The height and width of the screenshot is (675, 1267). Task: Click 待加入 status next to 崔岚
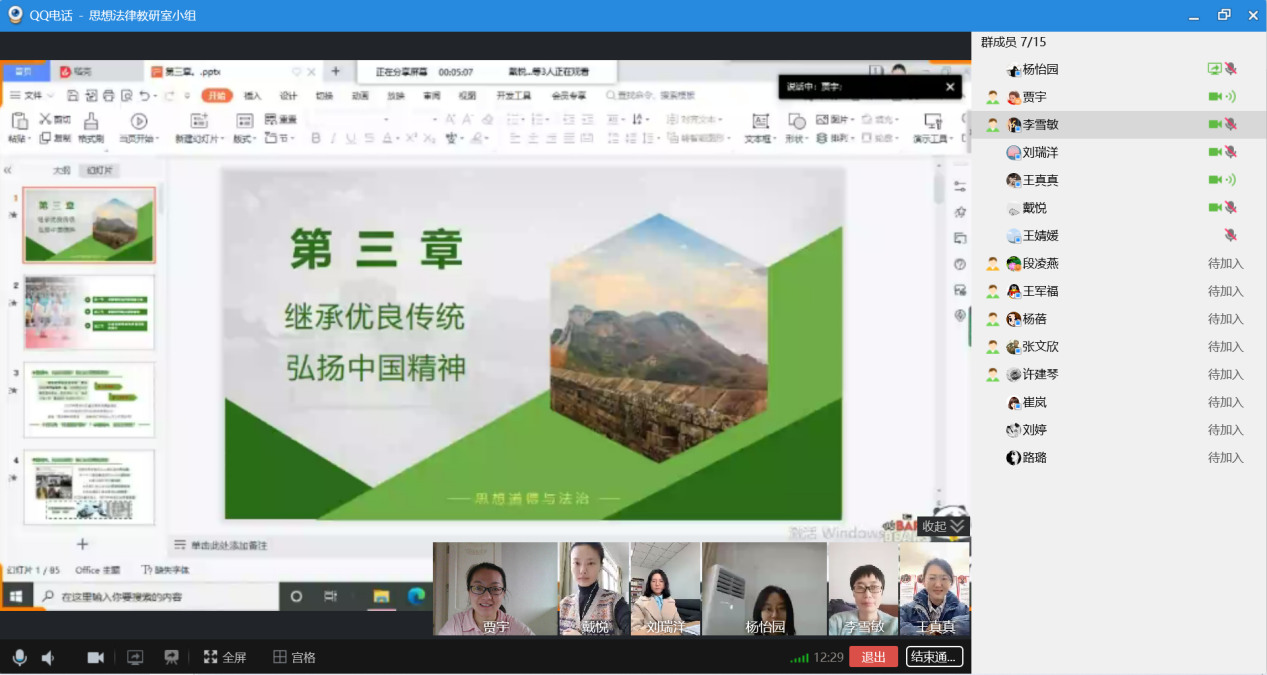[1226, 402]
